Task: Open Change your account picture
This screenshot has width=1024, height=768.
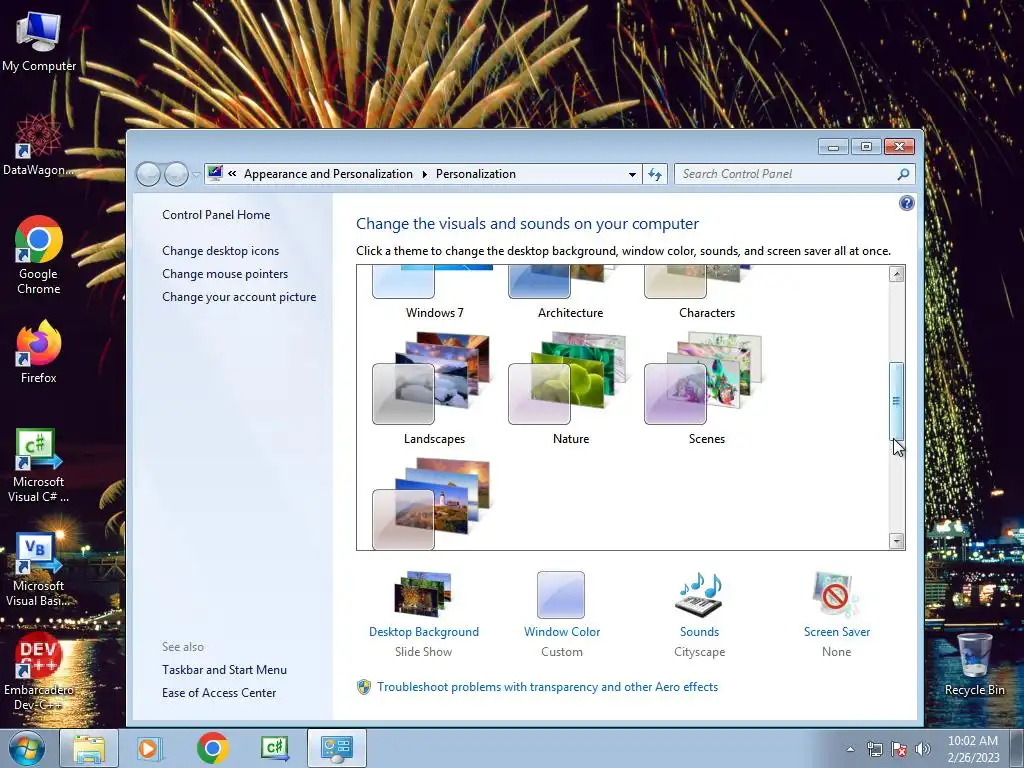Action: 239,296
